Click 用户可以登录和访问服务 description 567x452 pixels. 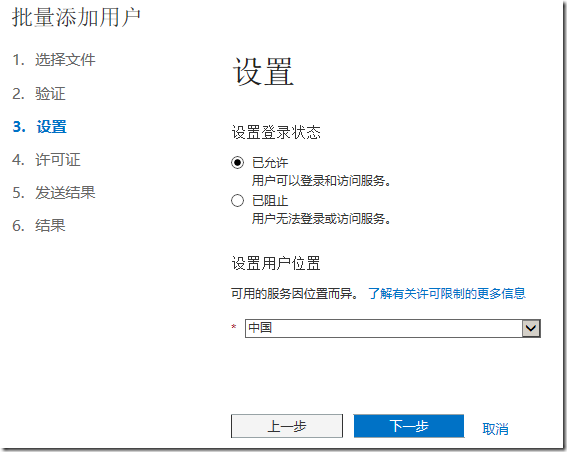tap(321, 180)
